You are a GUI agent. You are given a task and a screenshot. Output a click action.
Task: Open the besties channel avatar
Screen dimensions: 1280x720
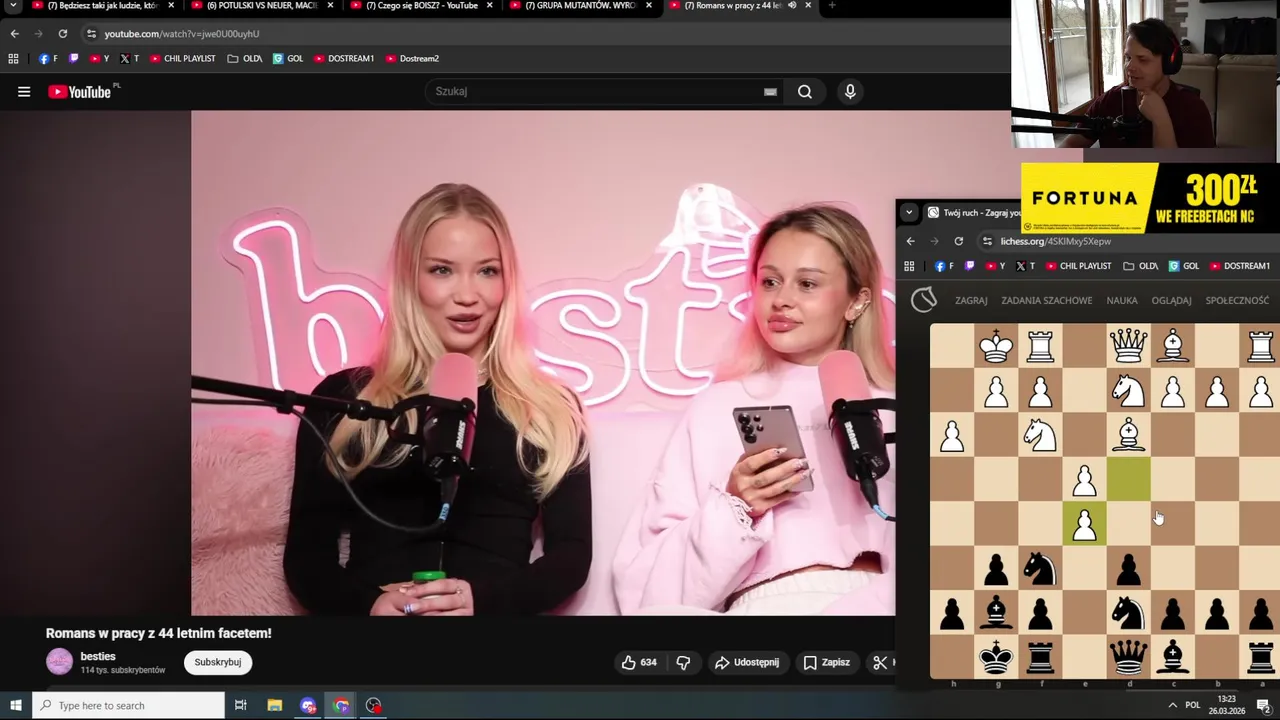coord(60,662)
